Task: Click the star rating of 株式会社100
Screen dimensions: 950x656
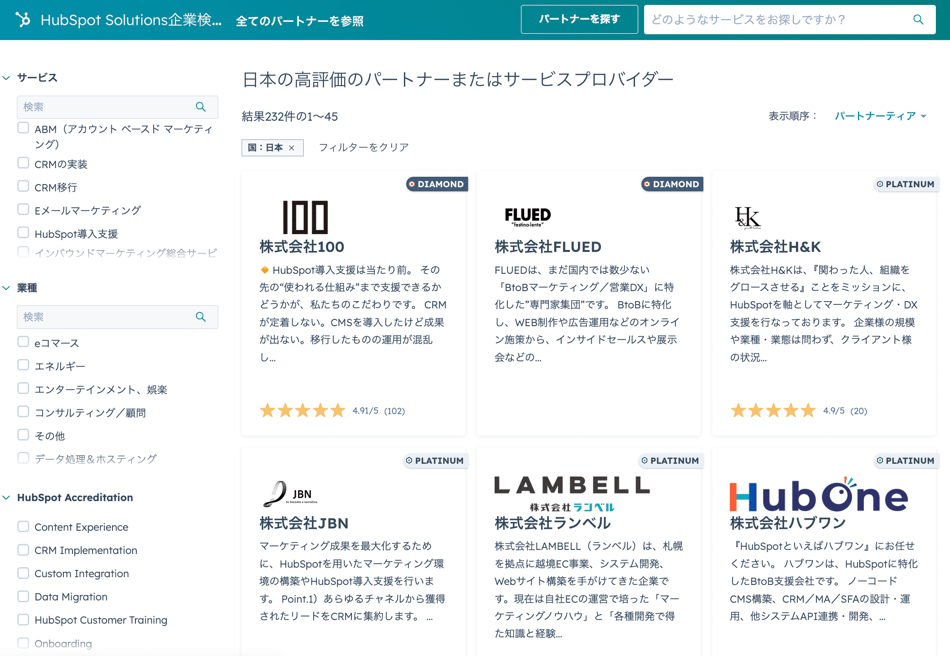Action: tap(302, 411)
